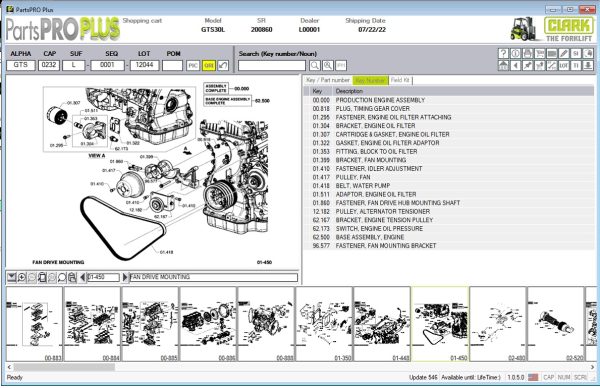Select row 62.173 SWITCH, ENGINE OIL PRESSURE
Image resolution: width=600 pixels, height=388 pixels.
pyautogui.click(x=448, y=228)
